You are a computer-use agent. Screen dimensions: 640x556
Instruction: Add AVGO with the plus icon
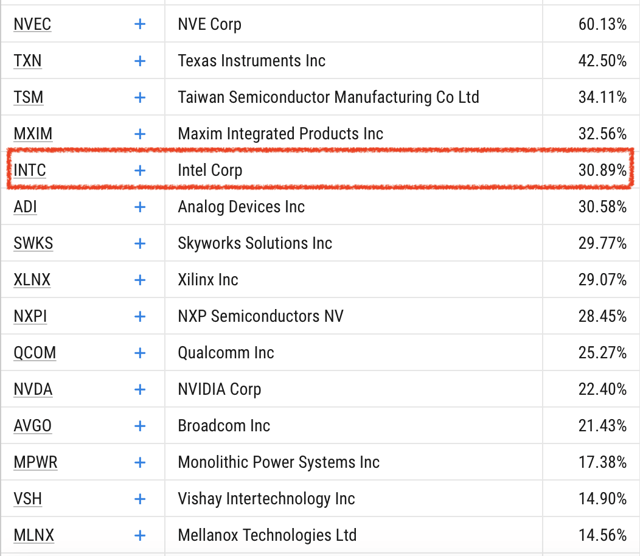click(140, 426)
